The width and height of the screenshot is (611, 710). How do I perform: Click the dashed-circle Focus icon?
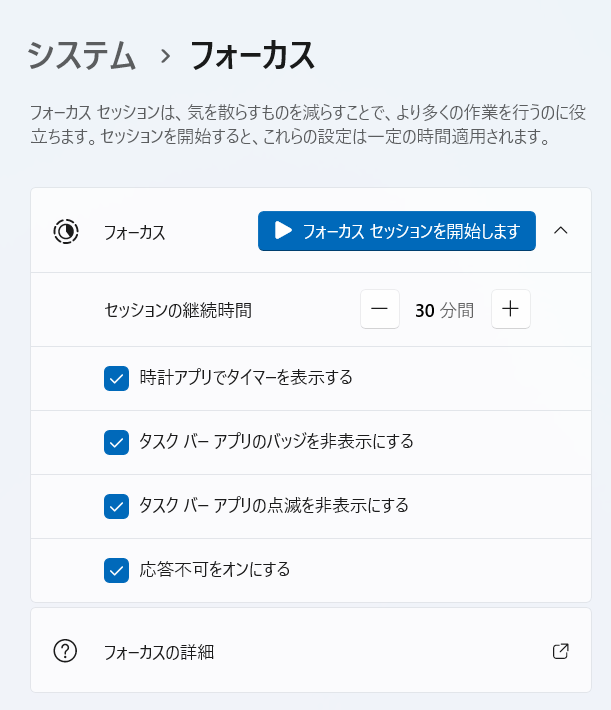click(x=66, y=232)
